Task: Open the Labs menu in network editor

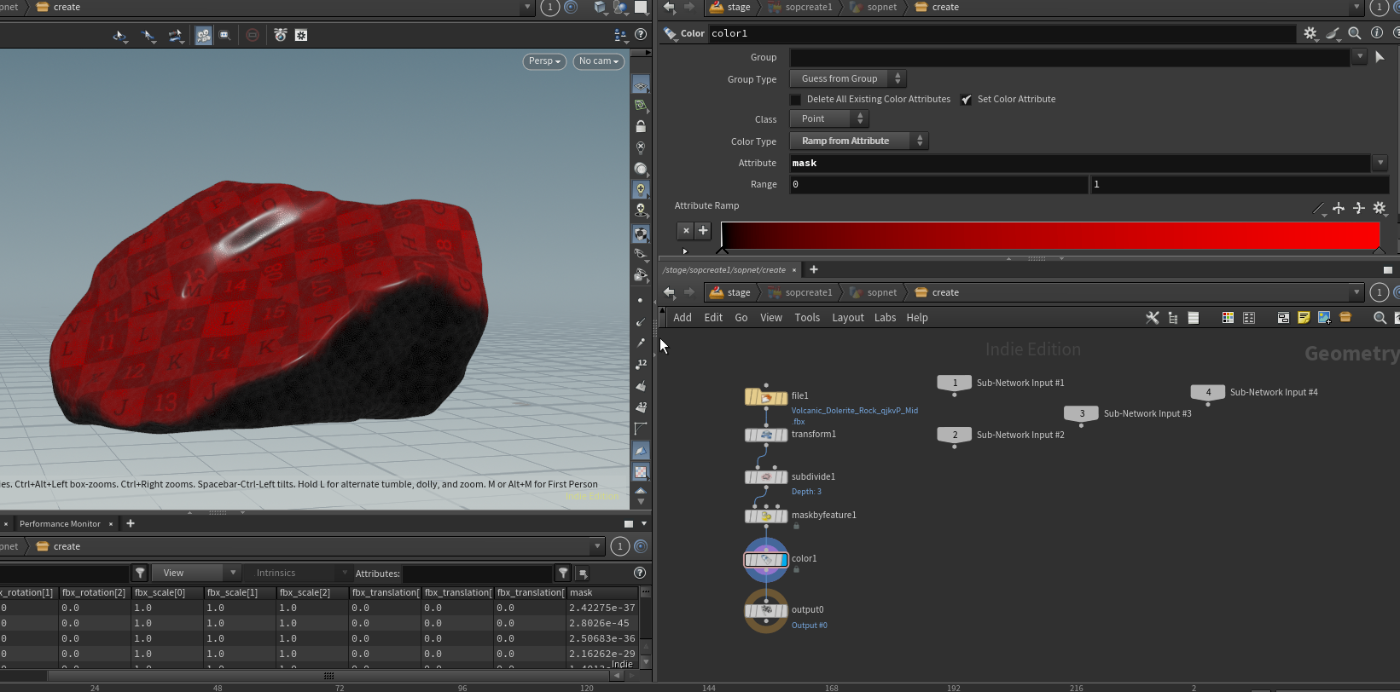Action: click(885, 318)
